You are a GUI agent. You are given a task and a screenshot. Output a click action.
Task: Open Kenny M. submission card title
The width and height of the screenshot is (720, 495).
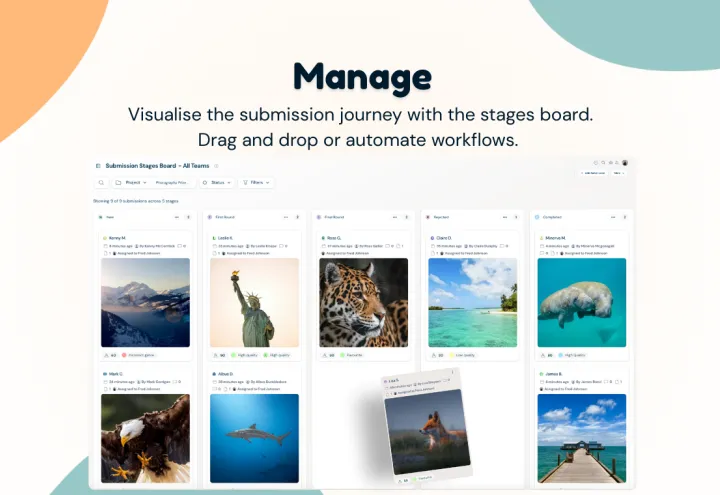point(117,238)
